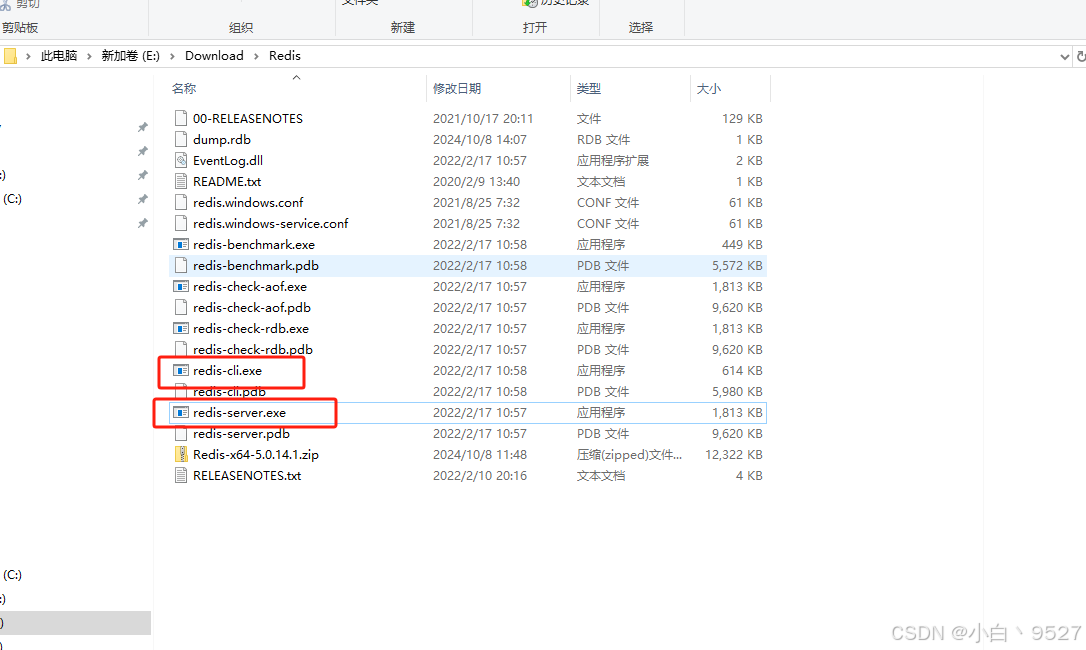Select the file name dump.rdb
Viewport: 1086px width, 650px height.
(222, 139)
